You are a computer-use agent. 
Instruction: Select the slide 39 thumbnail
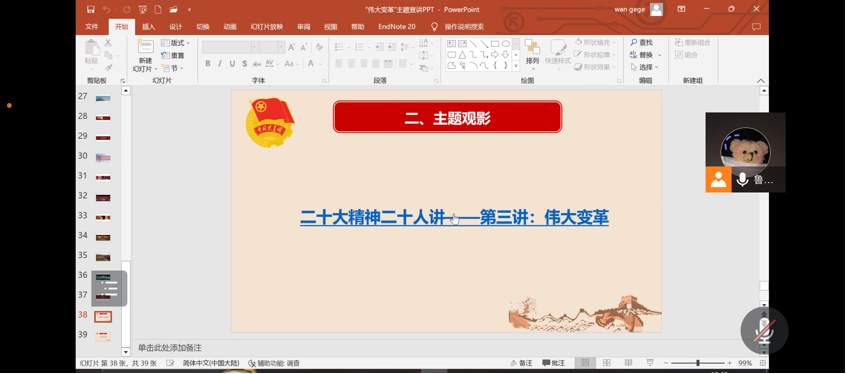pyautogui.click(x=103, y=336)
